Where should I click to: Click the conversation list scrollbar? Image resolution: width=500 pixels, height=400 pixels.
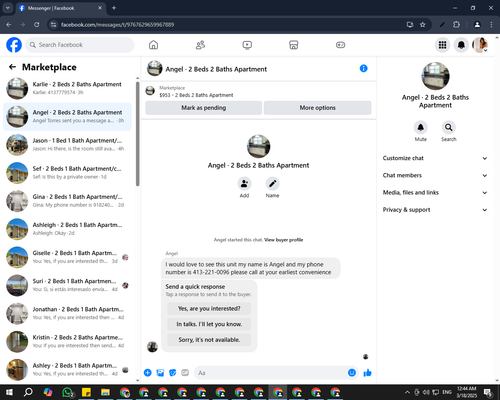(138, 133)
